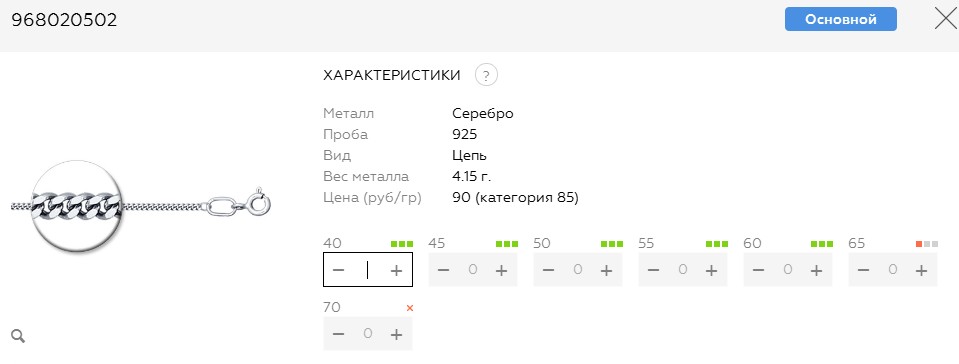
Task: Increase quantity for size 55
Action: 711,270
